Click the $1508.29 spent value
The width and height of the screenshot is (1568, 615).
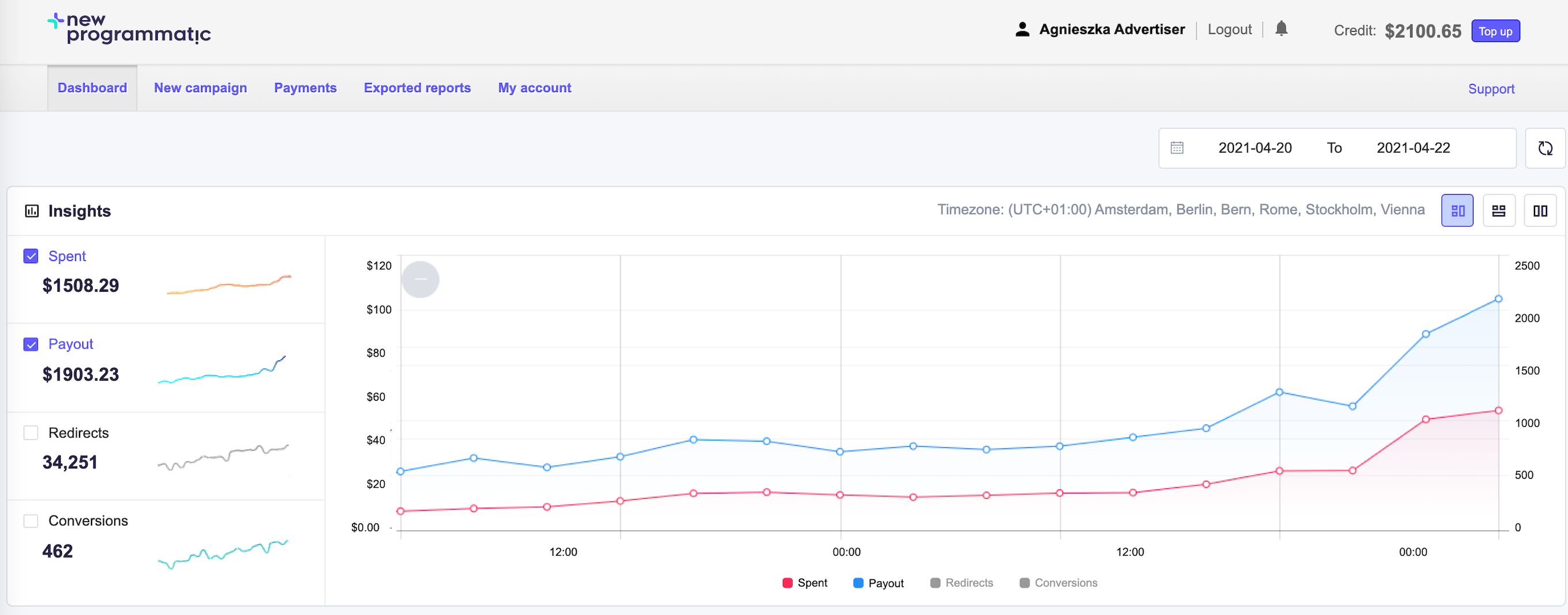[80, 285]
